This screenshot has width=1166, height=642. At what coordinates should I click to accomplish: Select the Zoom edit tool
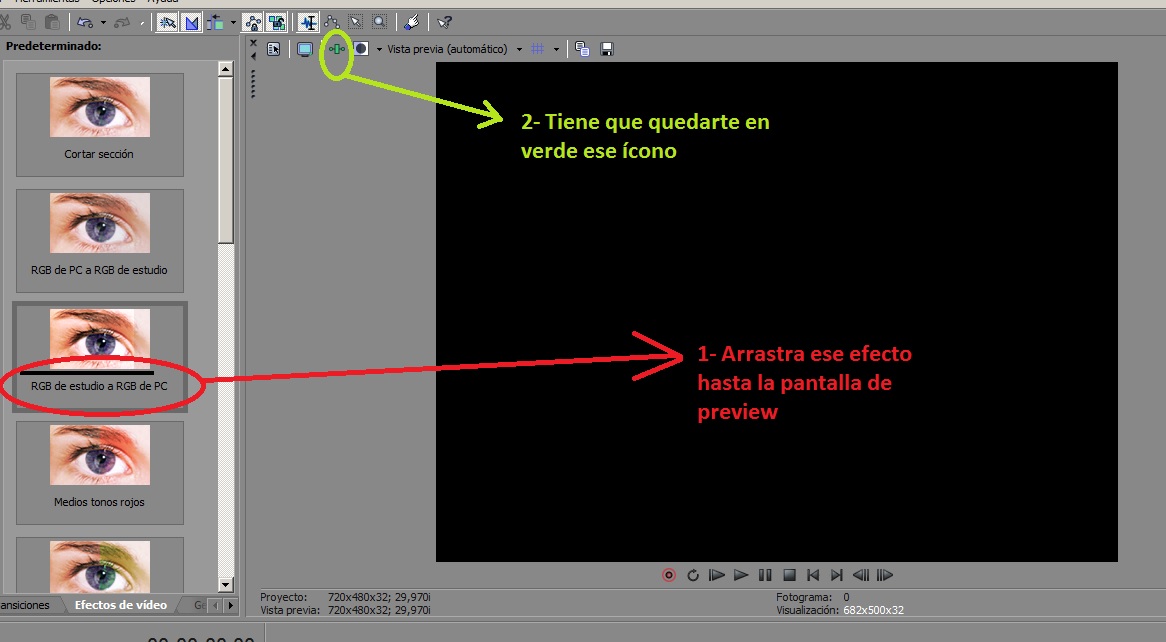click(x=379, y=22)
